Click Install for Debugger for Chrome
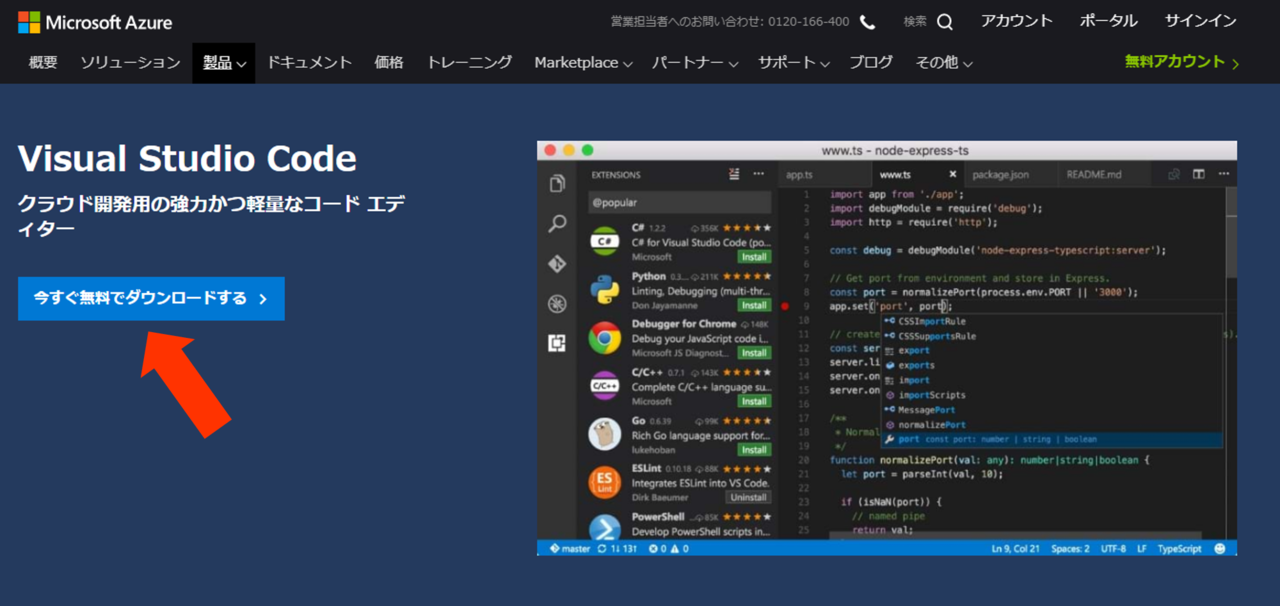 (x=753, y=353)
